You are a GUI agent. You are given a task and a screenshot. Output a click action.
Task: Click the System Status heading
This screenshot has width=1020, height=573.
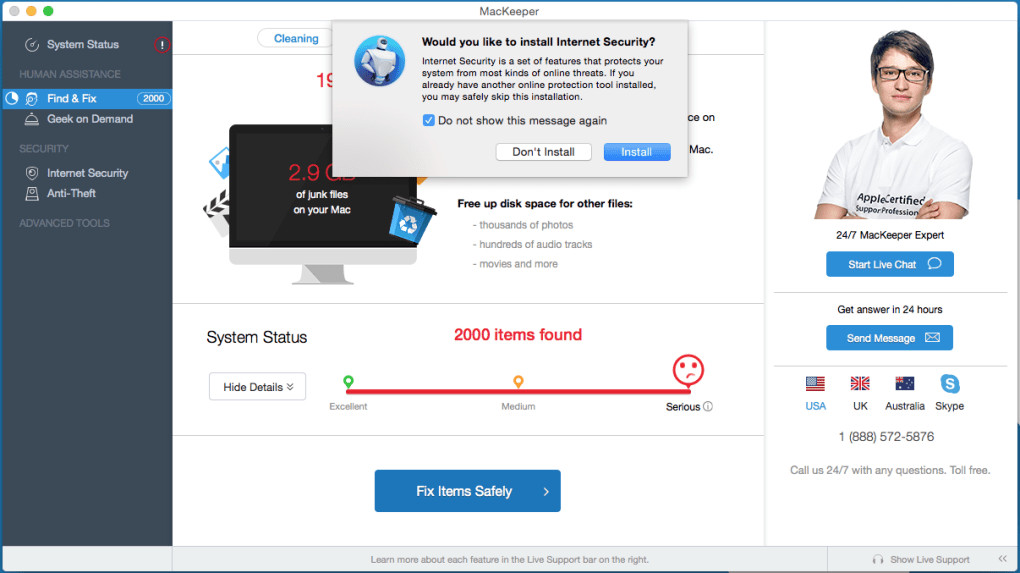pyautogui.click(x=256, y=338)
